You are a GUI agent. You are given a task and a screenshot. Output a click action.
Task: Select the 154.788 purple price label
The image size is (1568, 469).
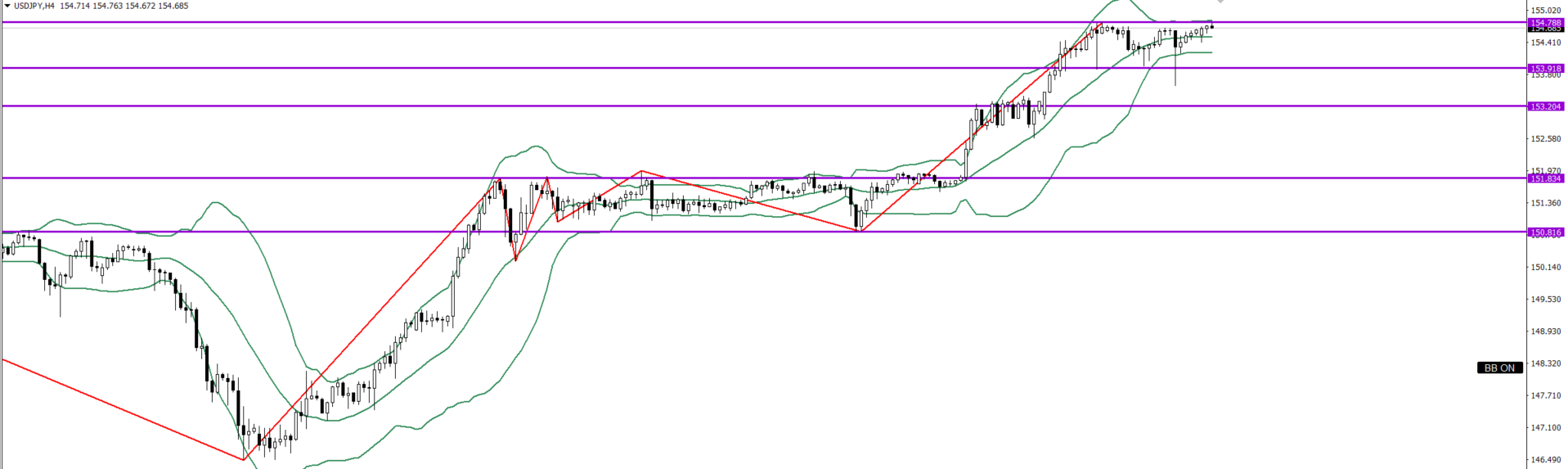[x=1546, y=22]
